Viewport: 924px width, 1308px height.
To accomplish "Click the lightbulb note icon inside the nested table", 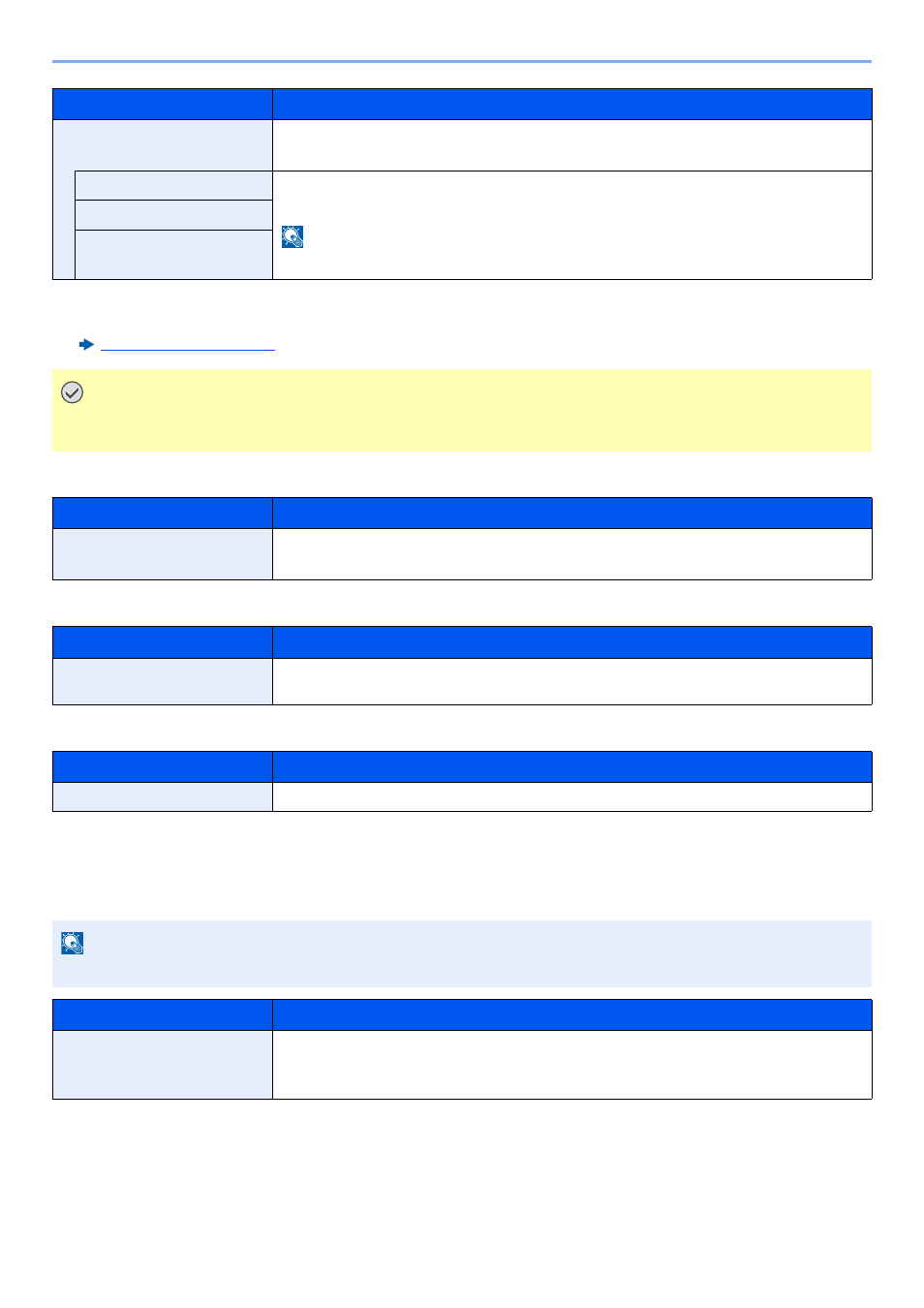I will pos(293,236).
